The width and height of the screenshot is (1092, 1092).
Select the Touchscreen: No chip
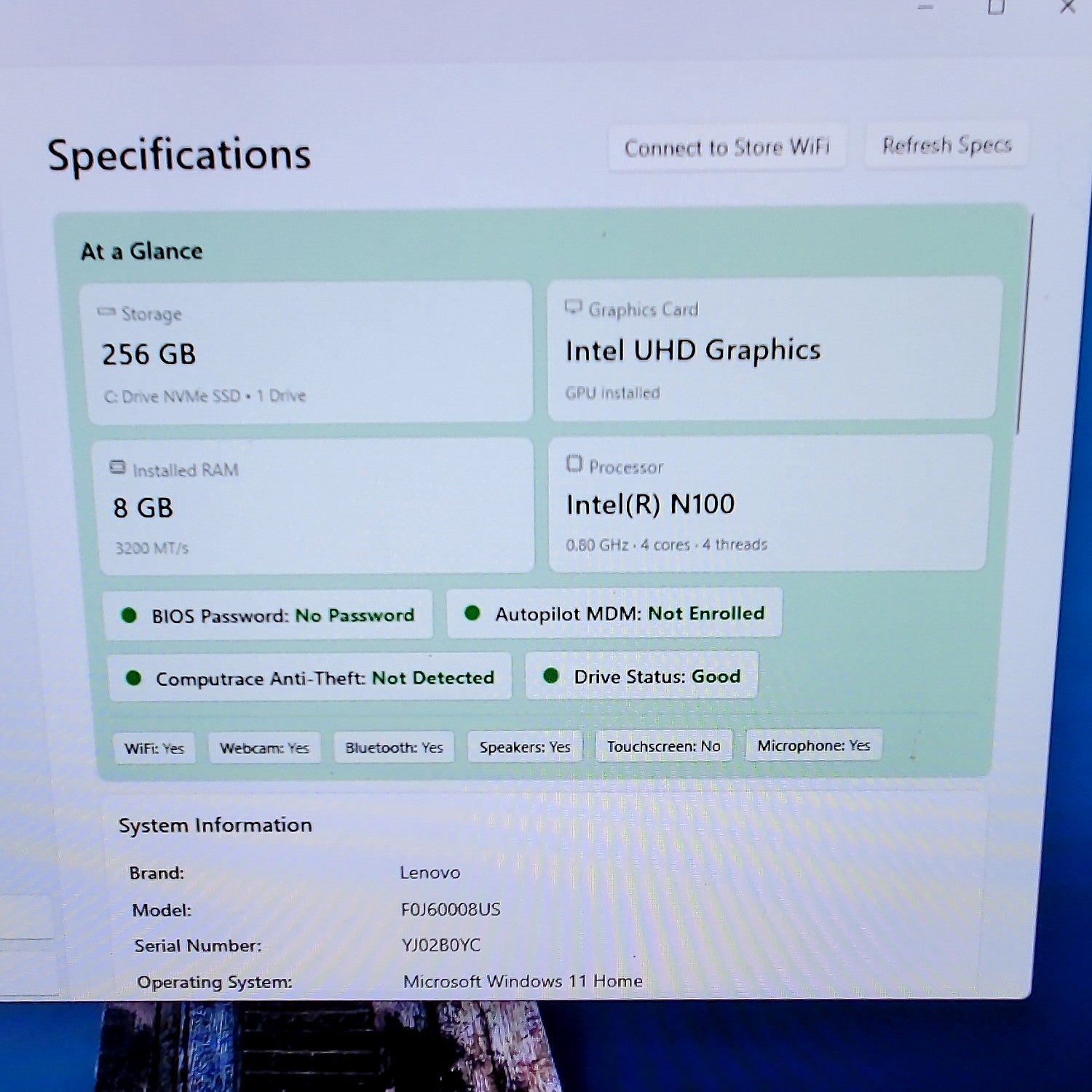[664, 745]
